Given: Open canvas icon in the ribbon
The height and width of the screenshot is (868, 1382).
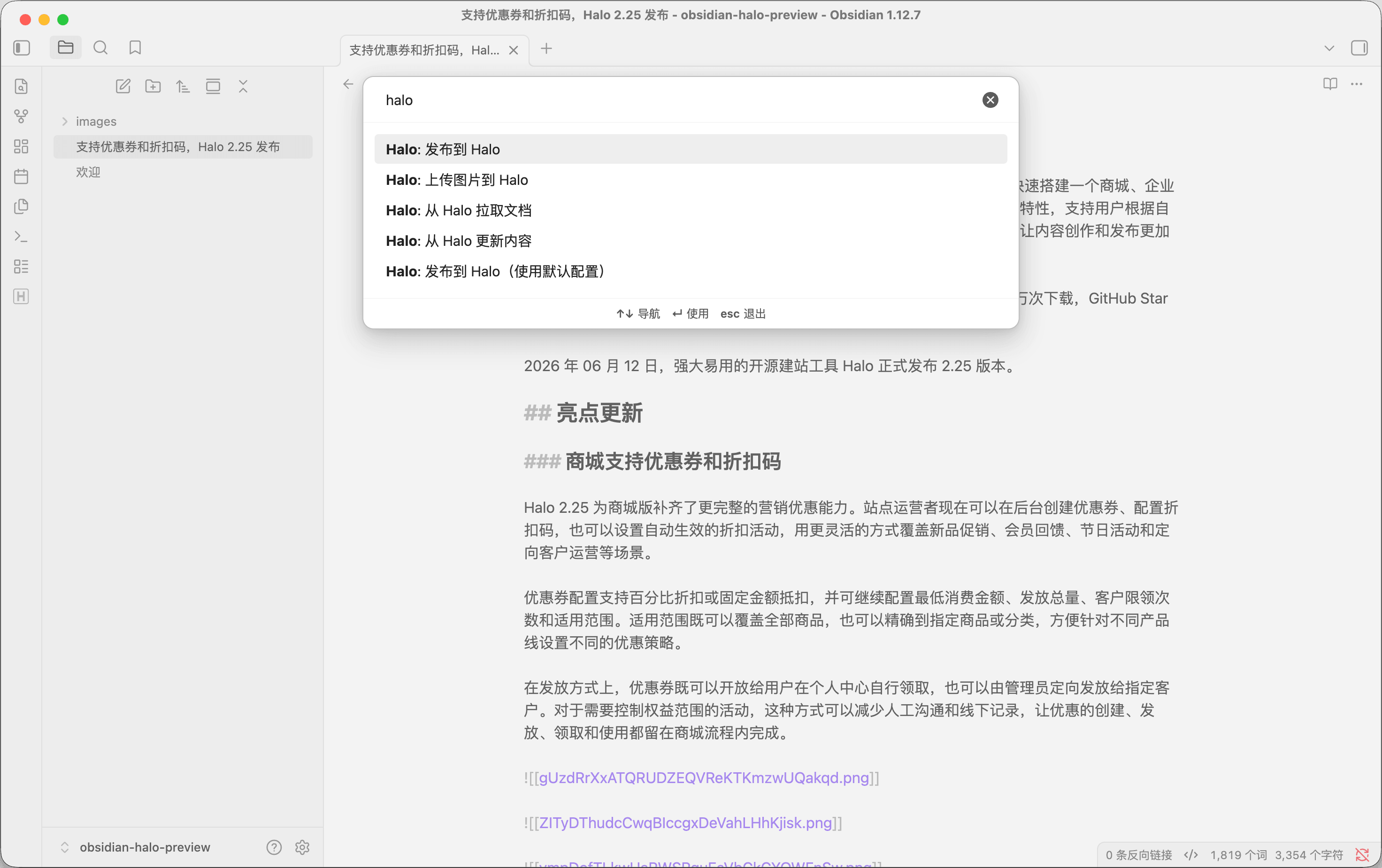Looking at the screenshot, I should pyautogui.click(x=21, y=146).
